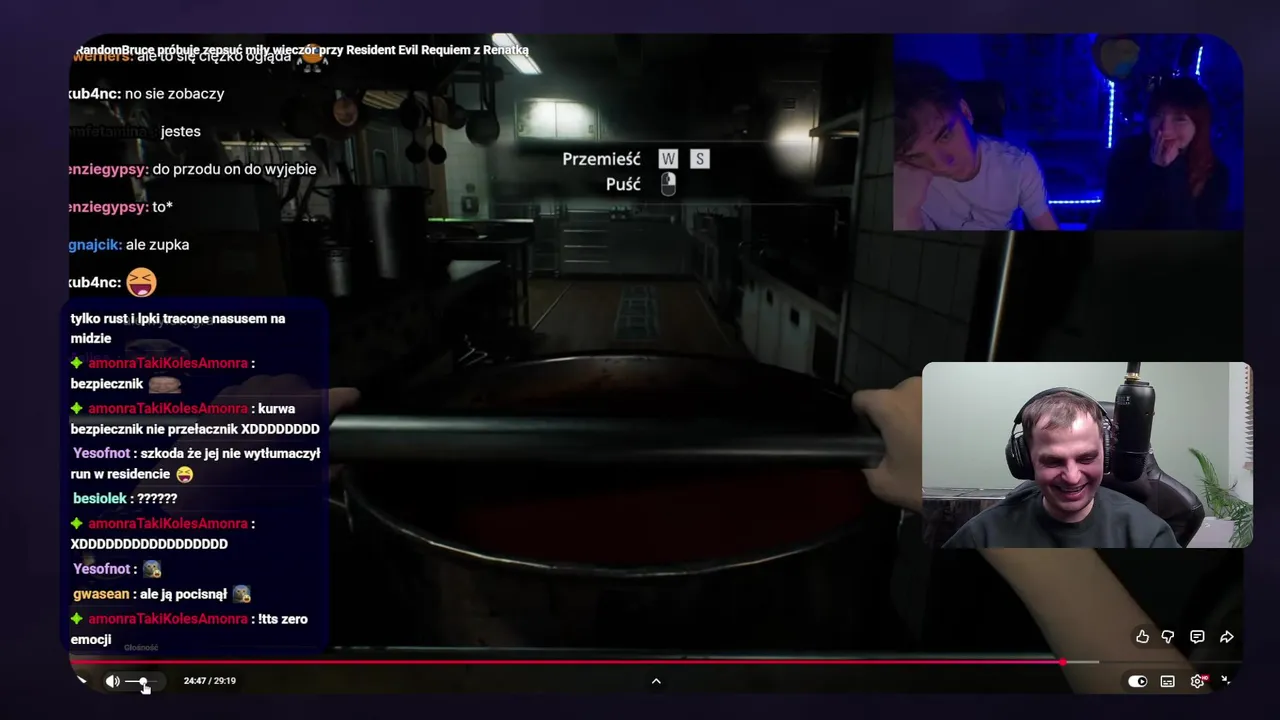1280x720 pixels.
Task: Click the video title text at top
Action: point(302,50)
